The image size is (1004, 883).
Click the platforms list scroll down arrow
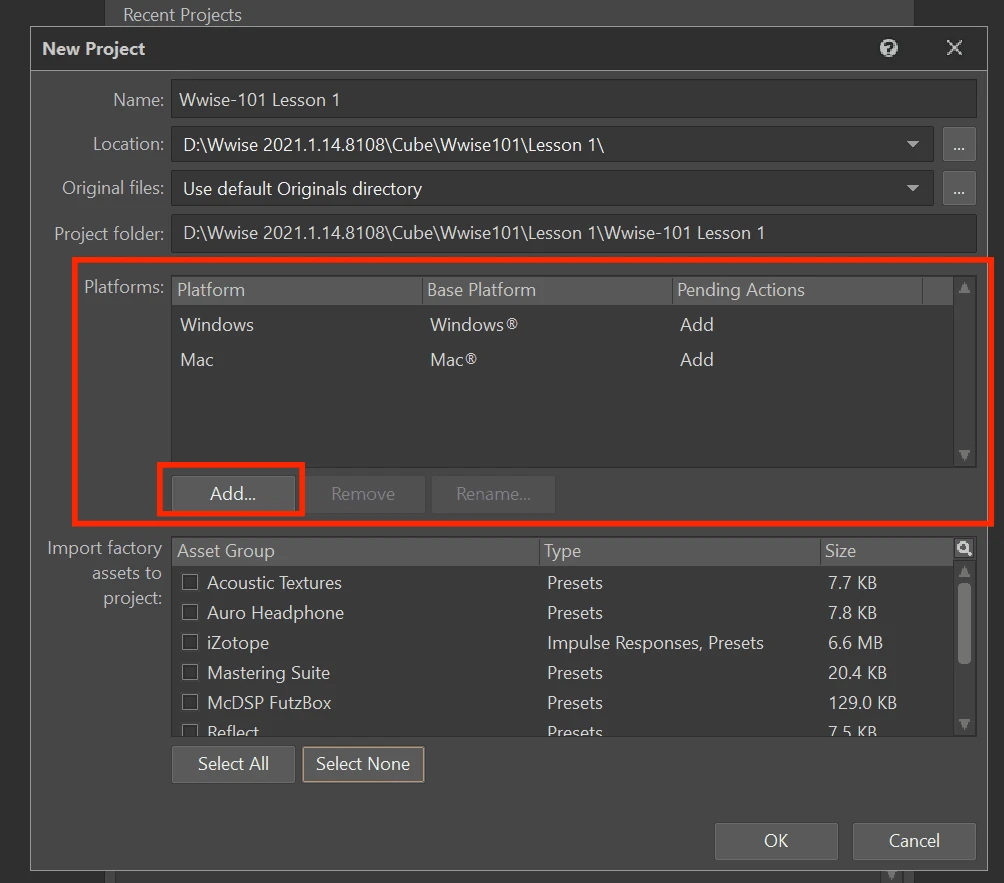[x=964, y=455]
